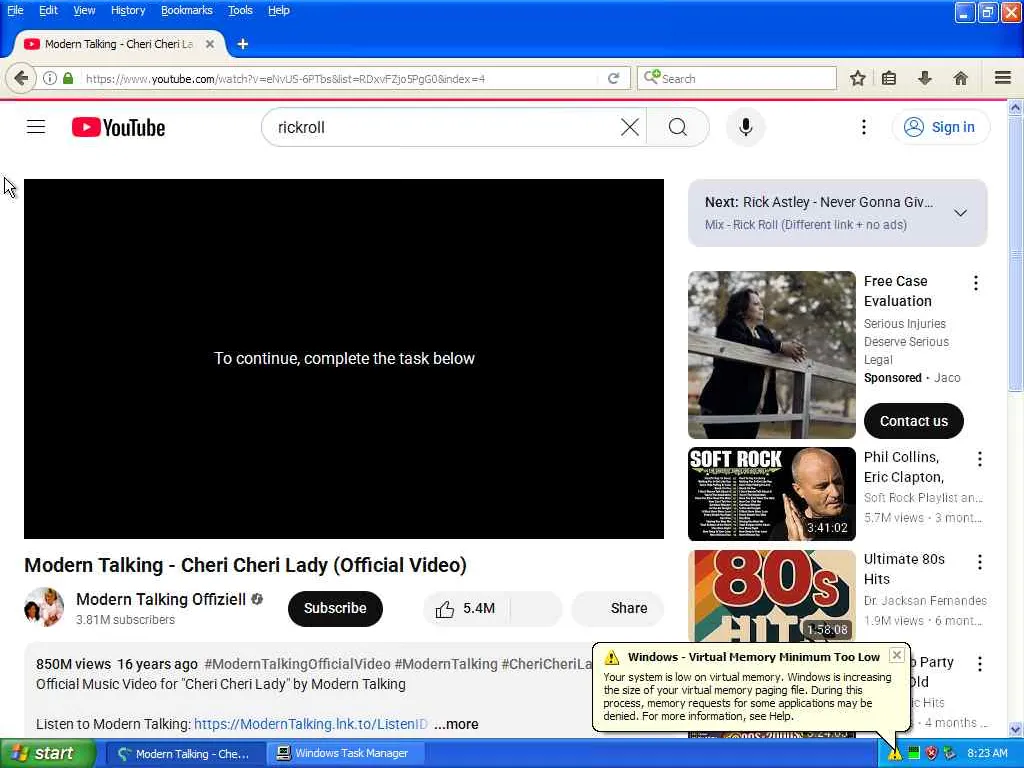
Task: Open the Bookmarks menu
Action: (x=186, y=10)
